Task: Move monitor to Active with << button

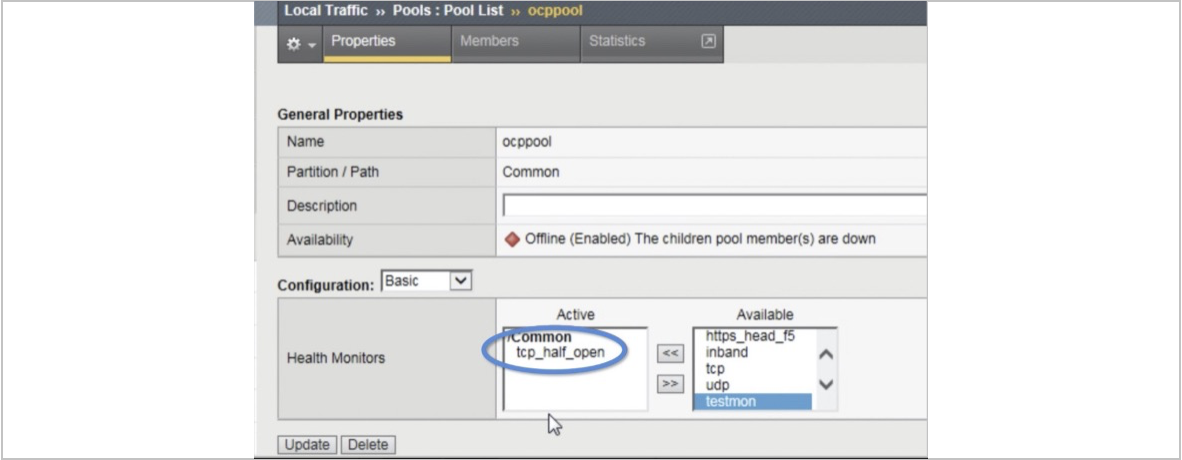Action: 670,353
